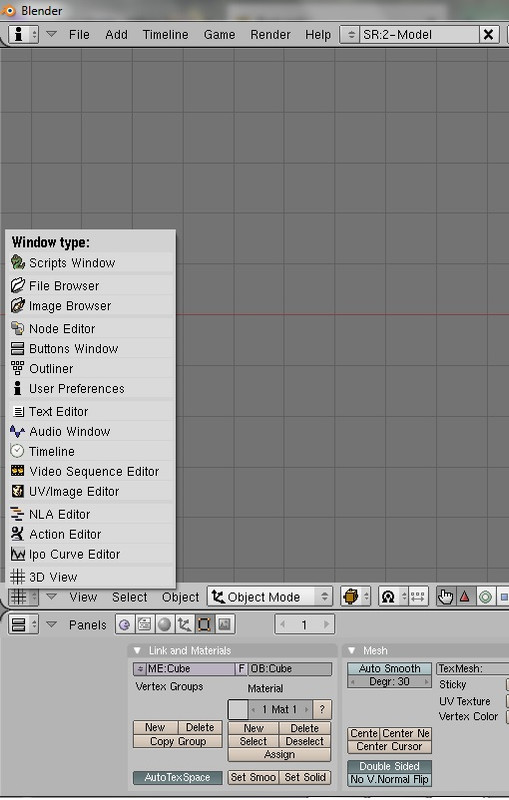Enable the rotate manipulator circle icon
The width and height of the screenshot is (509, 800).
point(485,596)
